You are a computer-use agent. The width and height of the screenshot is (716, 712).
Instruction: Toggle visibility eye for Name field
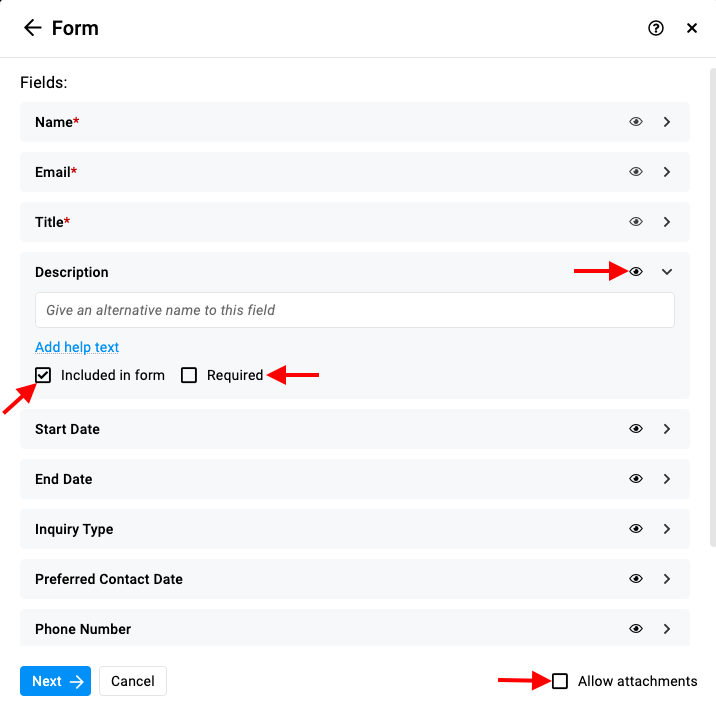coord(636,122)
